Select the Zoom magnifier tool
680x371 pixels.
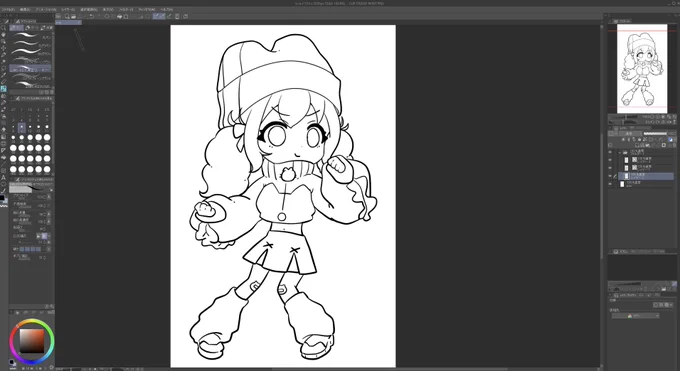[x=3, y=28]
